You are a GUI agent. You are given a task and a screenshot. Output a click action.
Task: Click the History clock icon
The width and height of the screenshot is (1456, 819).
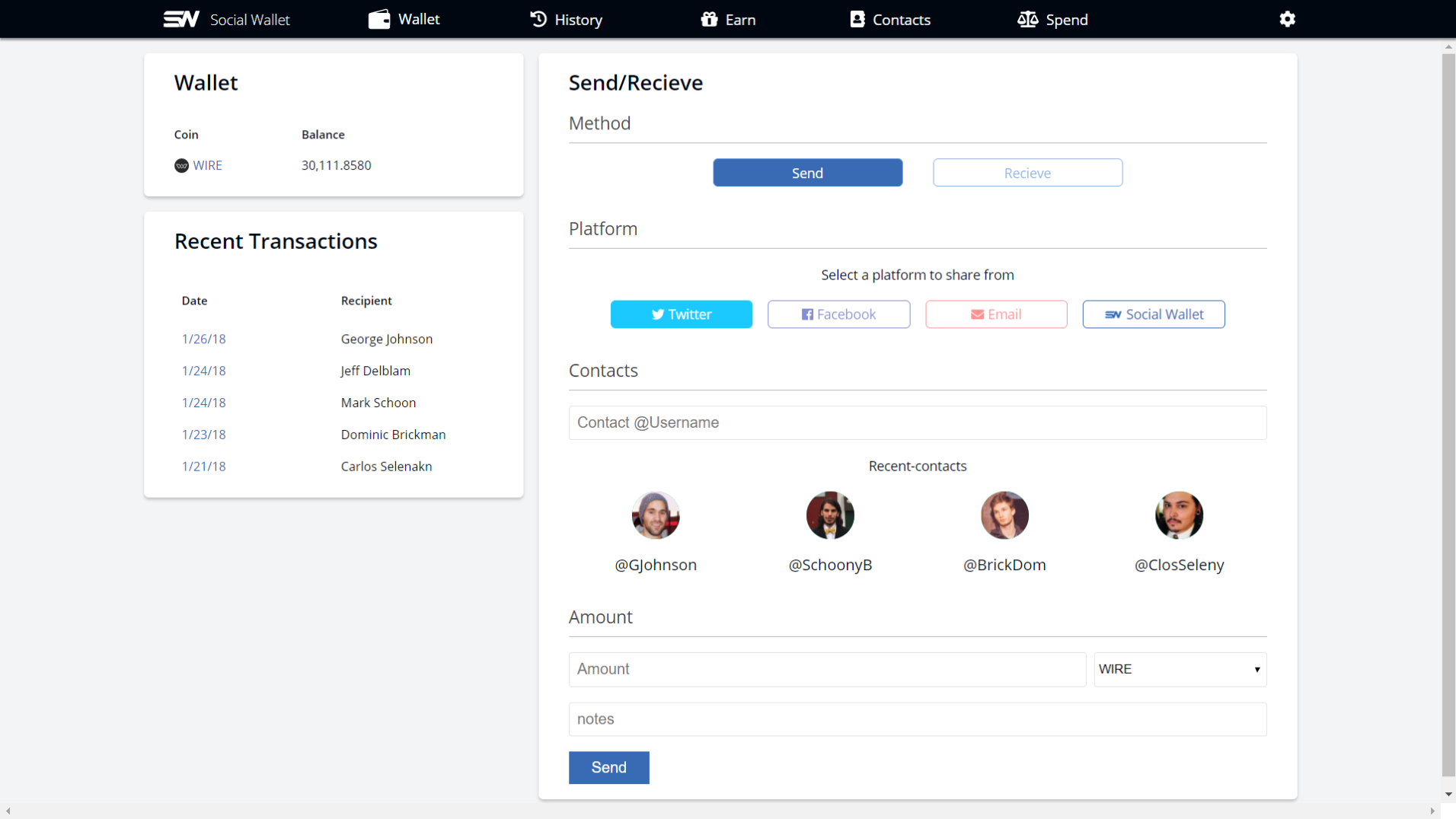(538, 19)
